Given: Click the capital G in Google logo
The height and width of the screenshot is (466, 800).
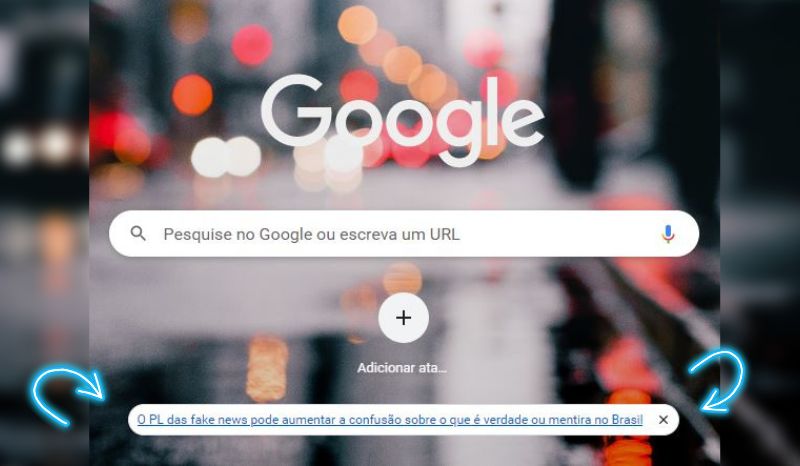Looking at the screenshot, I should coord(296,110).
